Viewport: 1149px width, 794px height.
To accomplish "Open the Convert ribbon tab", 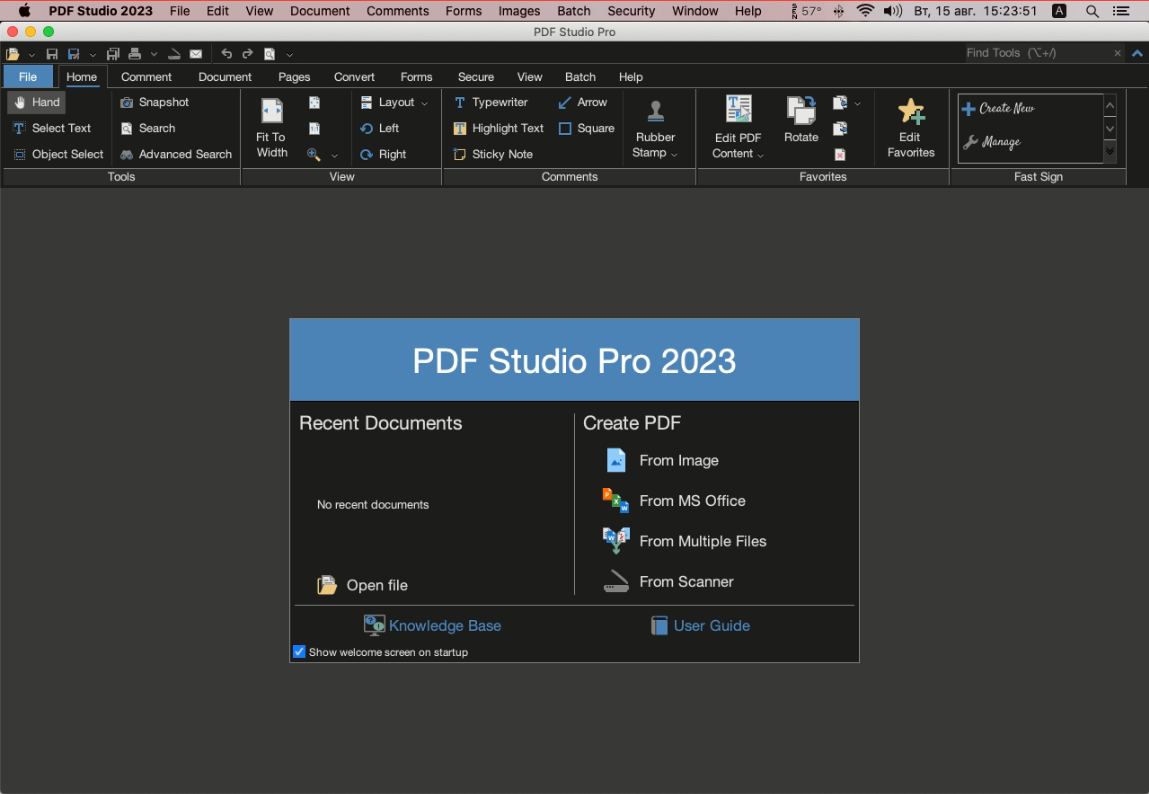I will point(354,77).
